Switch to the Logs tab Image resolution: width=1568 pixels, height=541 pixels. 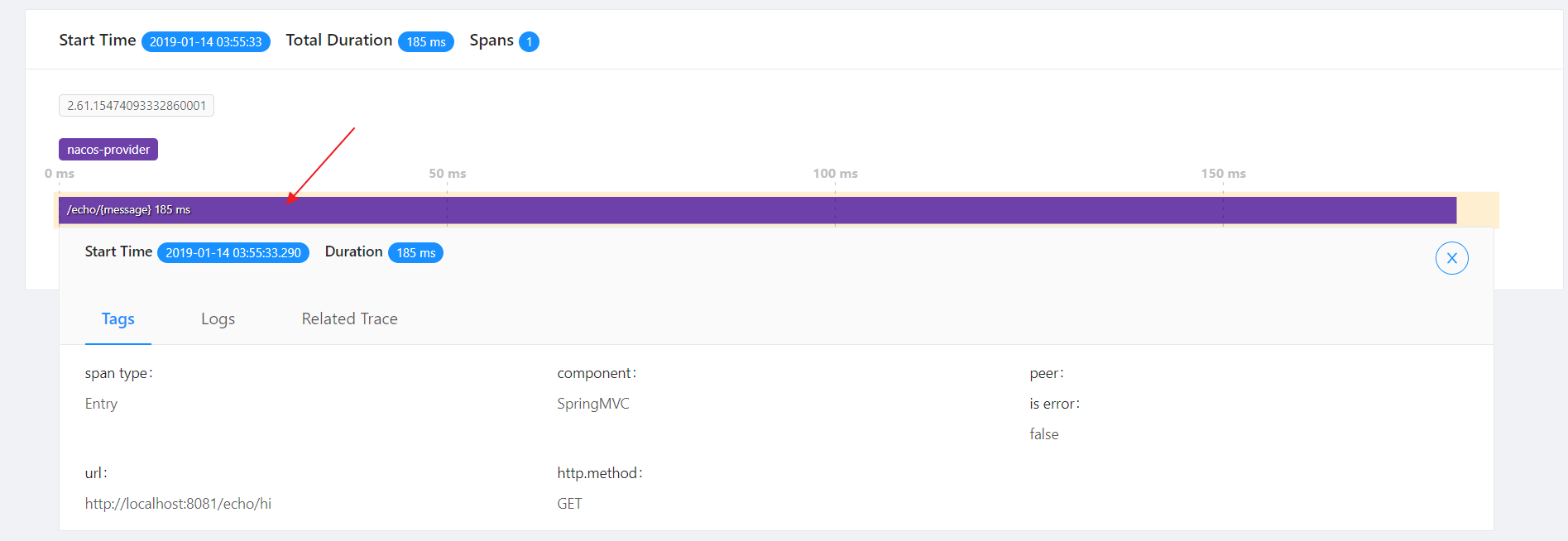(x=218, y=318)
